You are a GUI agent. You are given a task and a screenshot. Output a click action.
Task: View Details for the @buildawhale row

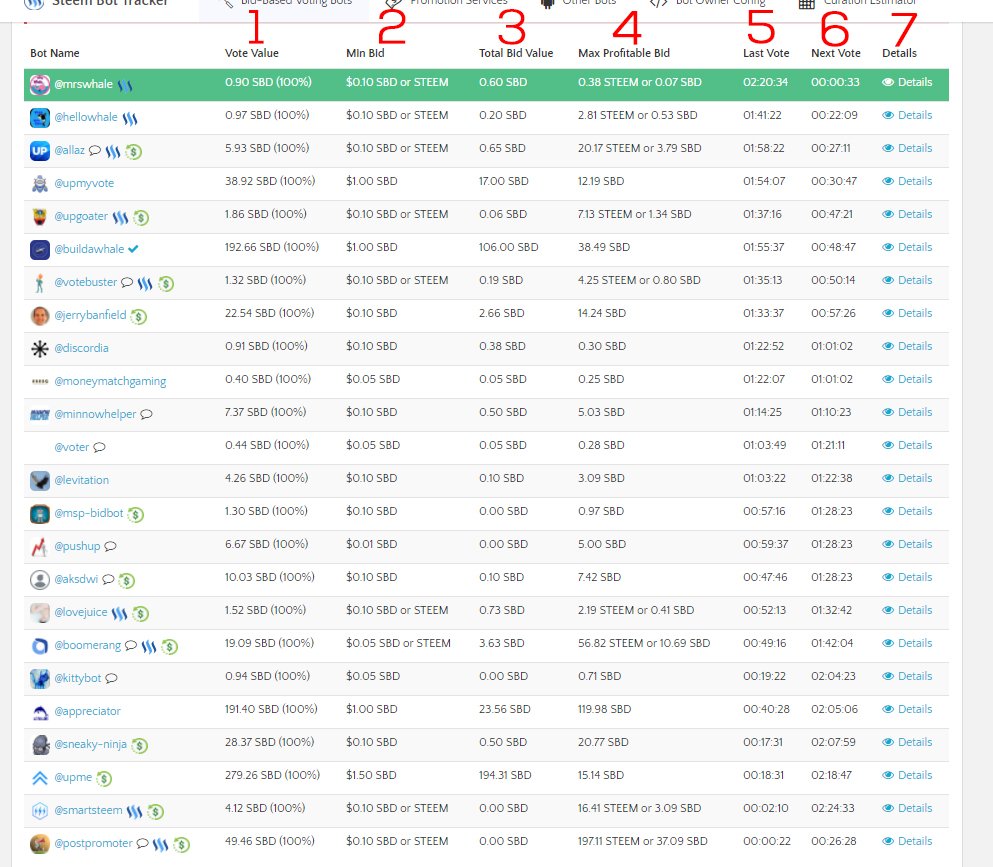click(907, 247)
